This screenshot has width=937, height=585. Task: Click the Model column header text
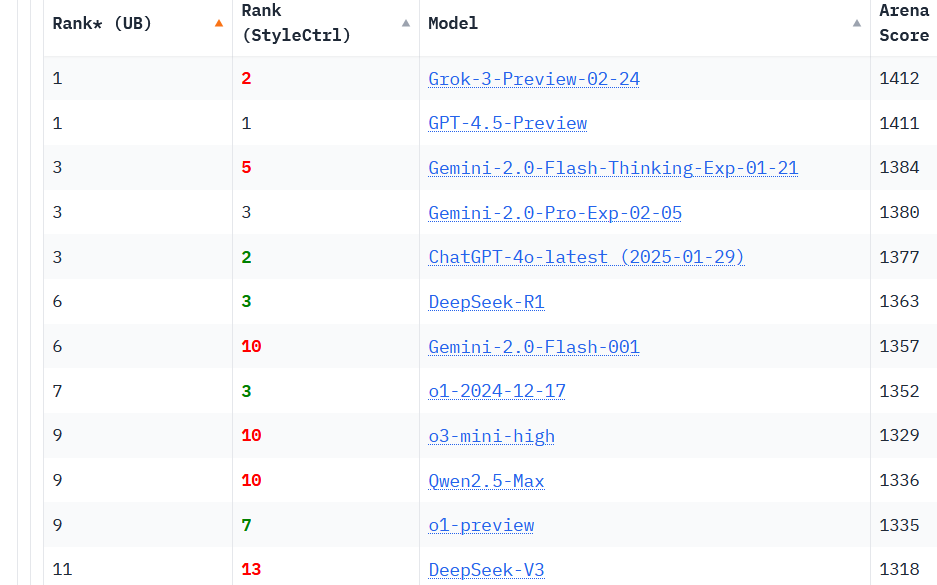tap(453, 23)
